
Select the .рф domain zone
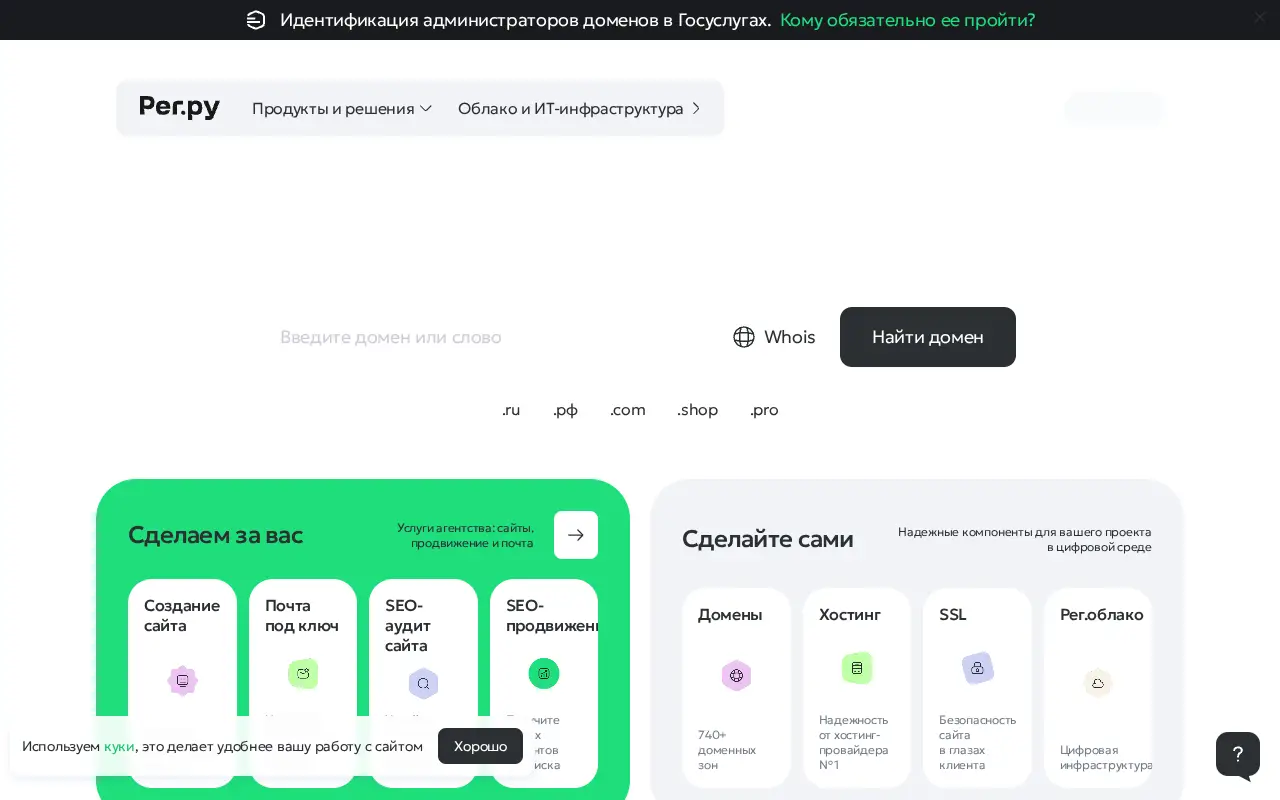566,410
